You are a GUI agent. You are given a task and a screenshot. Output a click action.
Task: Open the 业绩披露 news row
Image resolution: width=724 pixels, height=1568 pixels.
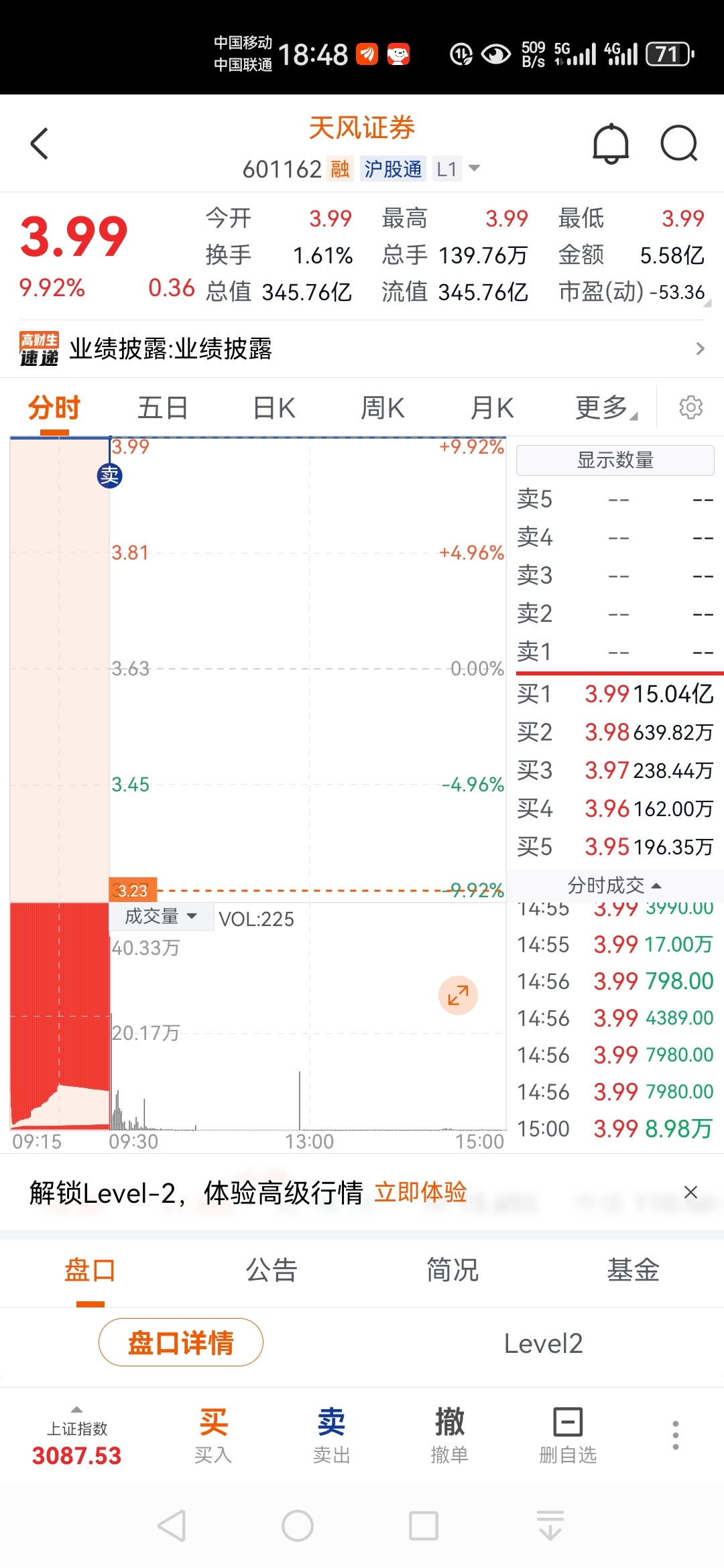(x=362, y=348)
